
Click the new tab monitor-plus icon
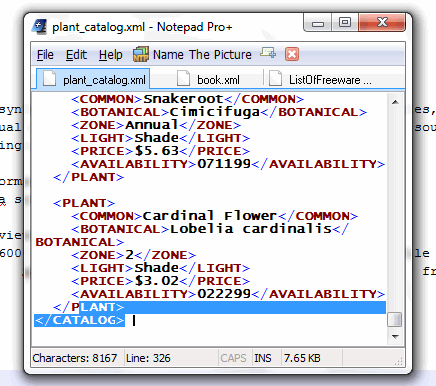(268, 53)
